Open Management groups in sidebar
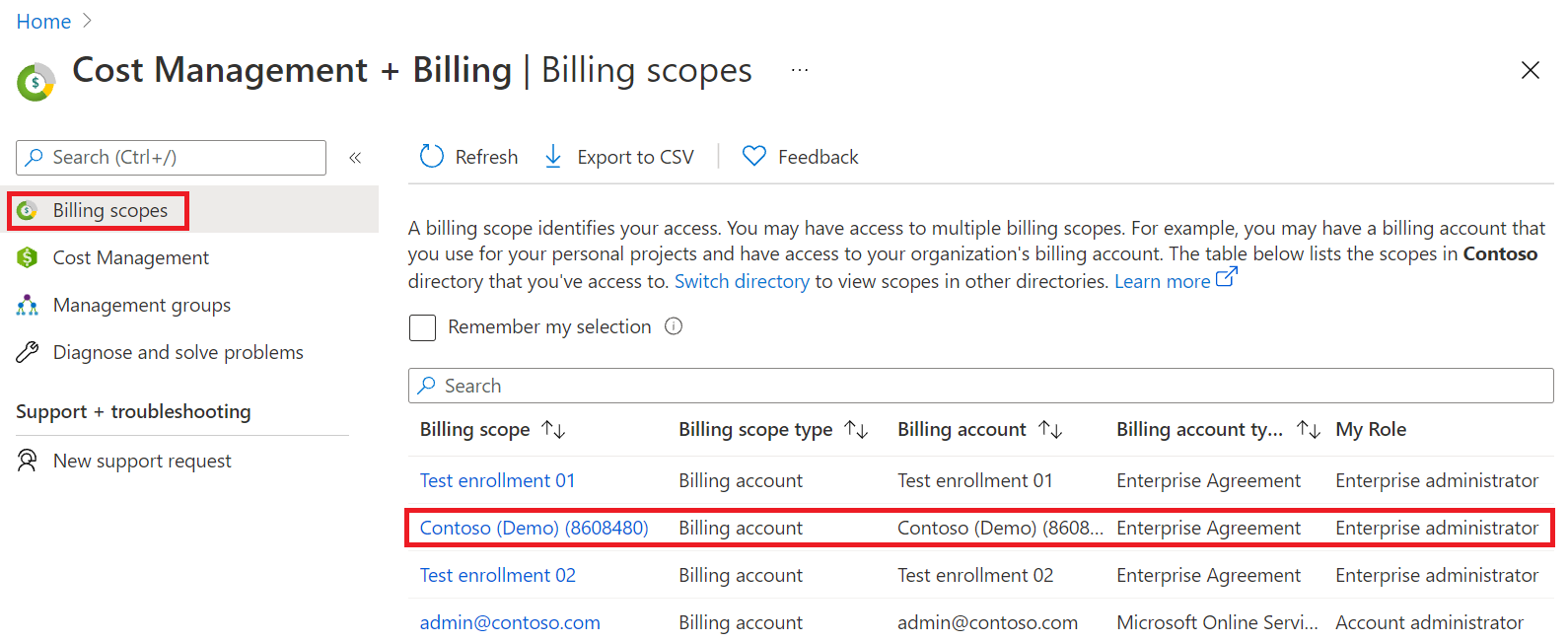The height and width of the screenshot is (642, 1568). pos(141,305)
